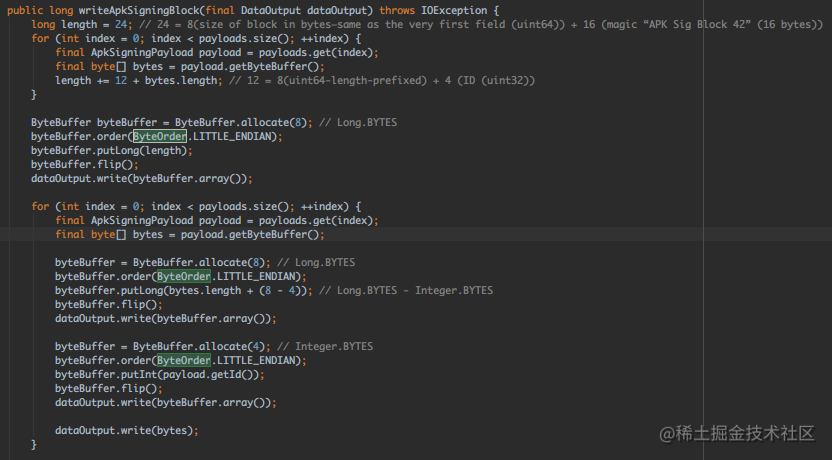
Task: Click the '// Integer.BYTES' comment after allocate(4)
Action: (x=325, y=346)
